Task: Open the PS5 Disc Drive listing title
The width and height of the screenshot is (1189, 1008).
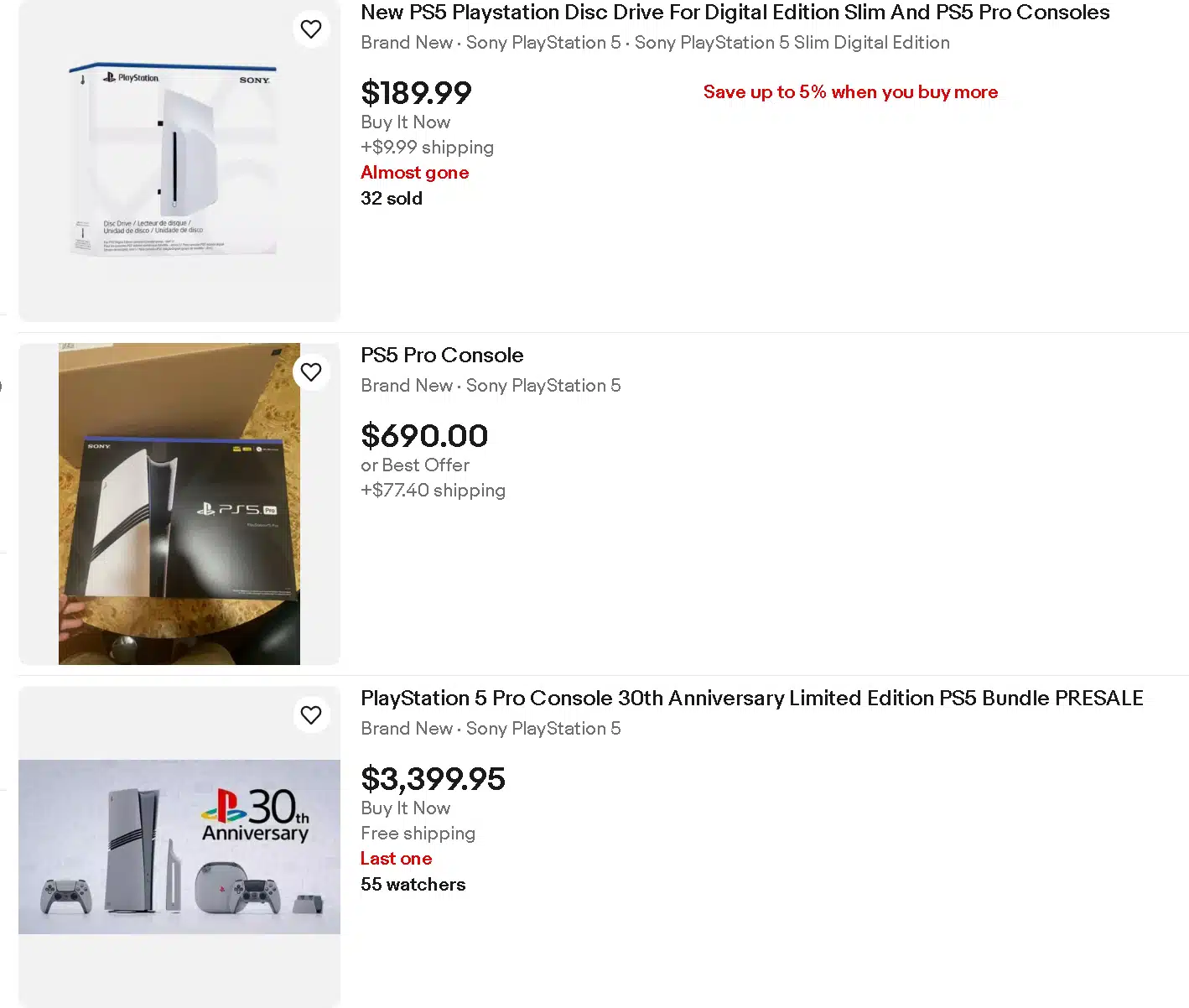Action: [735, 12]
